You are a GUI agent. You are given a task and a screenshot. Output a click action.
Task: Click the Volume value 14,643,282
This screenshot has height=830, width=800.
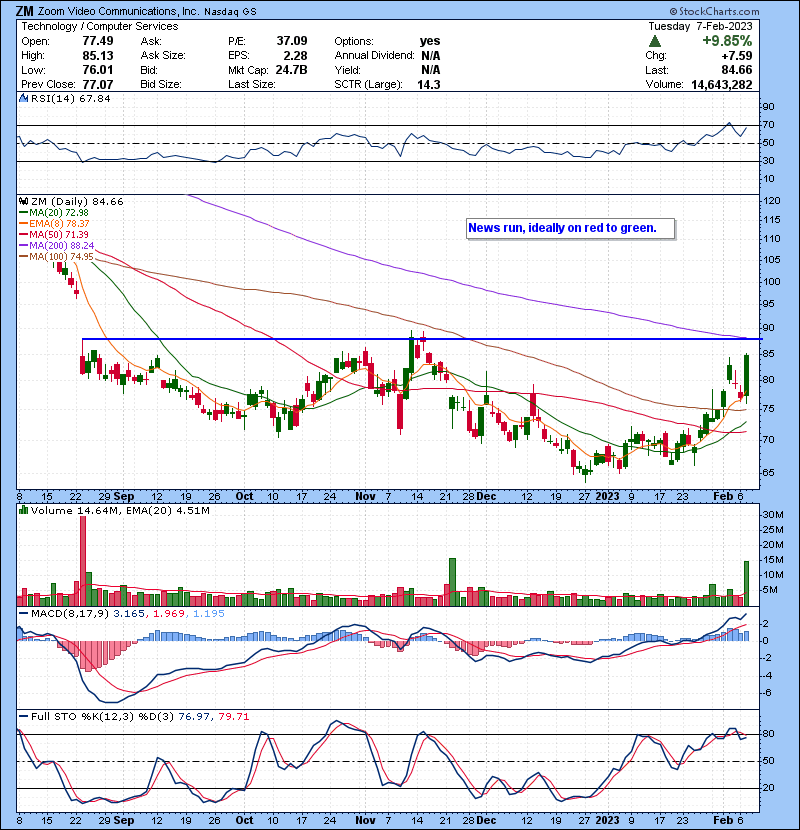click(x=722, y=85)
